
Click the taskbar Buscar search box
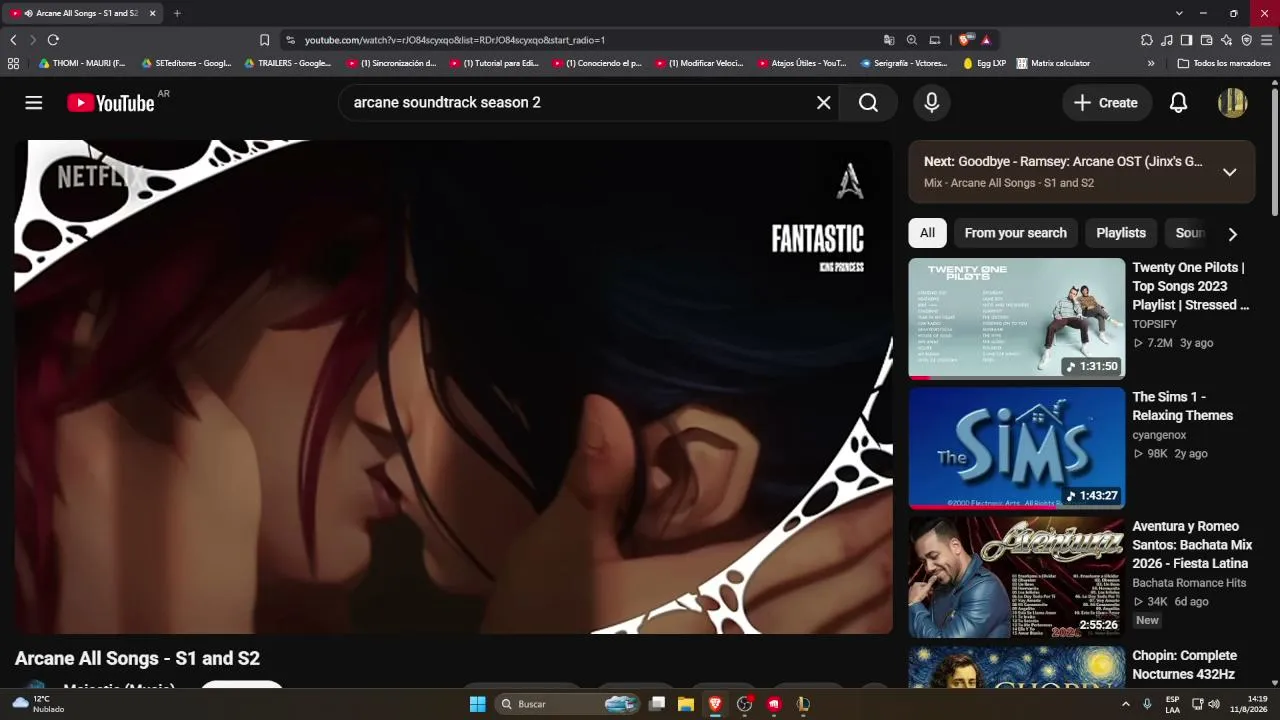click(568, 704)
